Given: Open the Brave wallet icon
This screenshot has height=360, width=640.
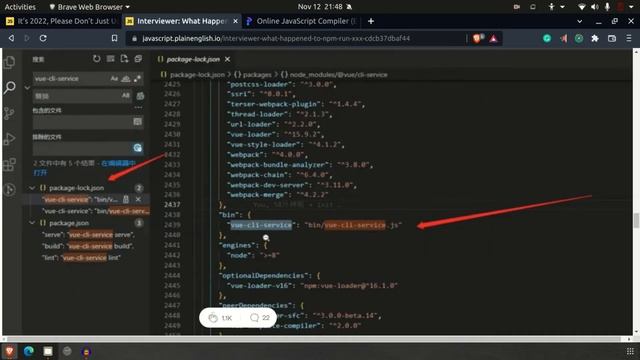Looking at the screenshot, I should [612, 38].
